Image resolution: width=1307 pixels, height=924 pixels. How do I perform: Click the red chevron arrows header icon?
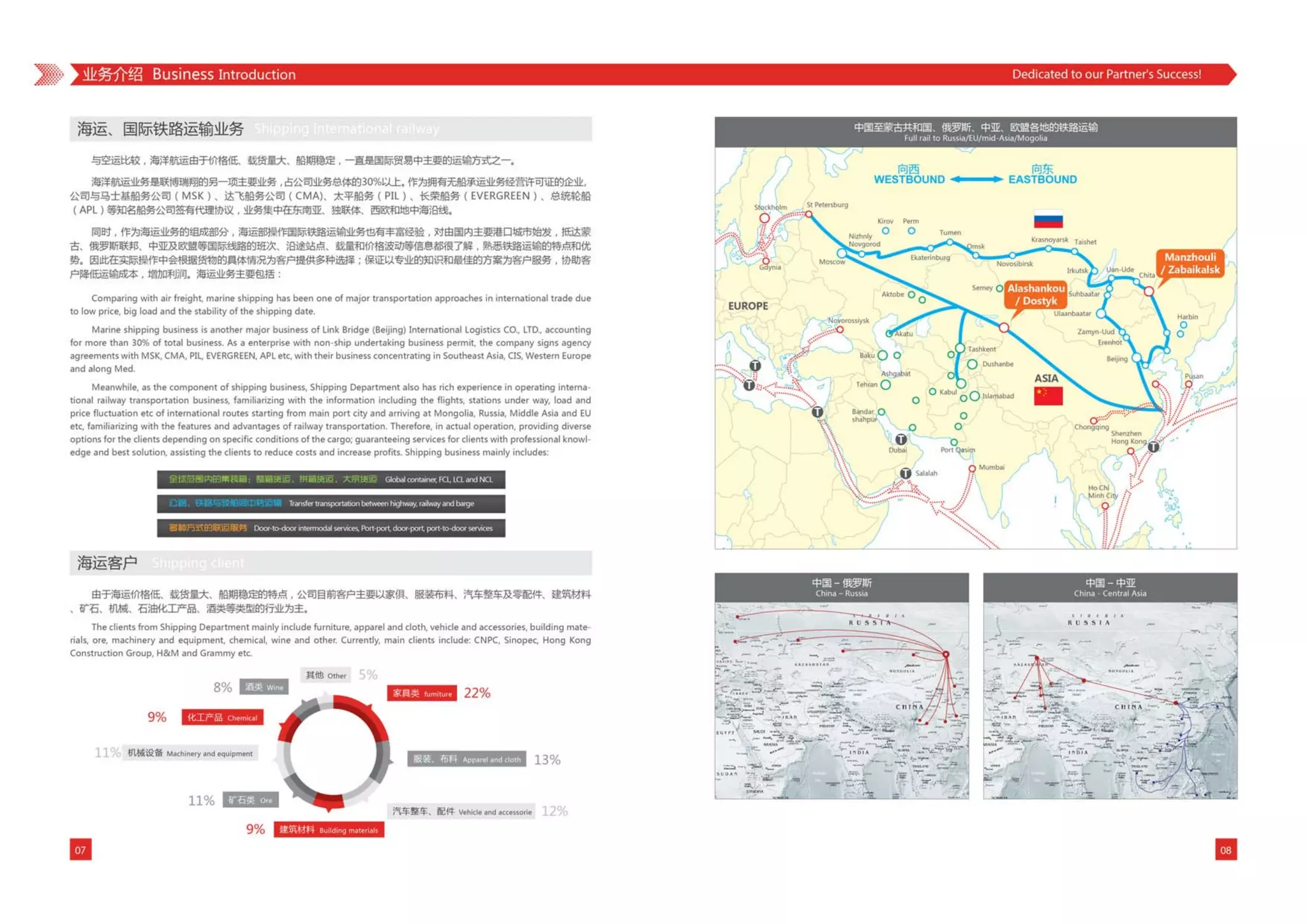pyautogui.click(x=49, y=75)
